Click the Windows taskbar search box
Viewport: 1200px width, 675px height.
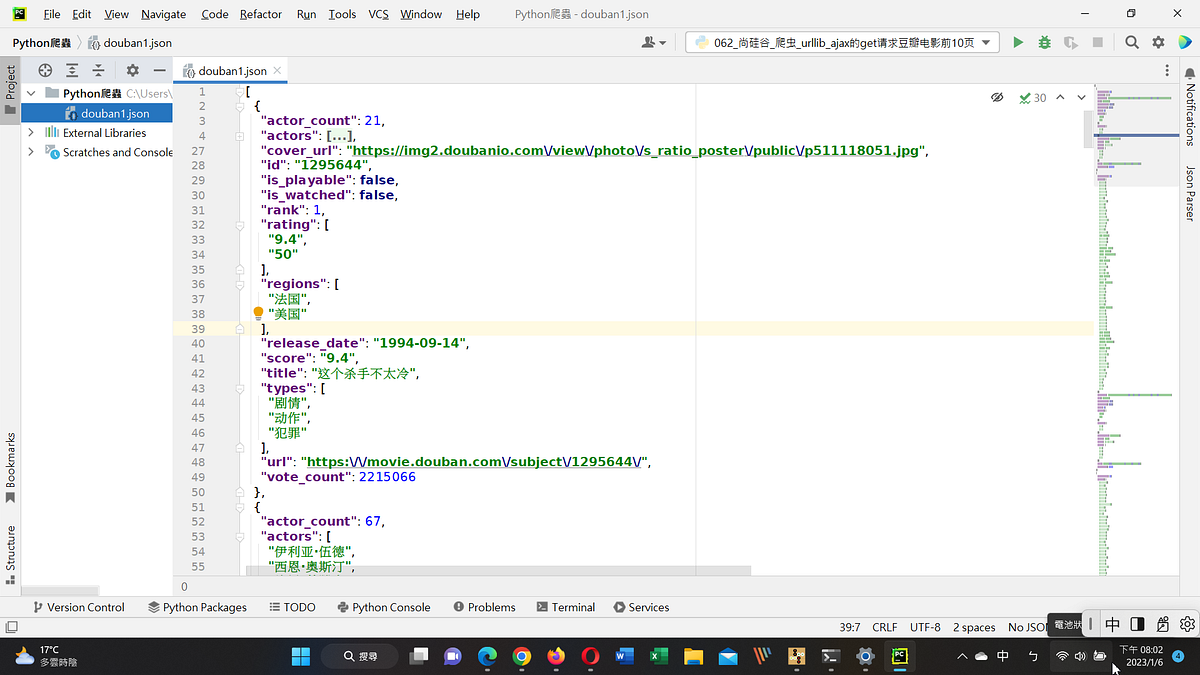tap(359, 657)
